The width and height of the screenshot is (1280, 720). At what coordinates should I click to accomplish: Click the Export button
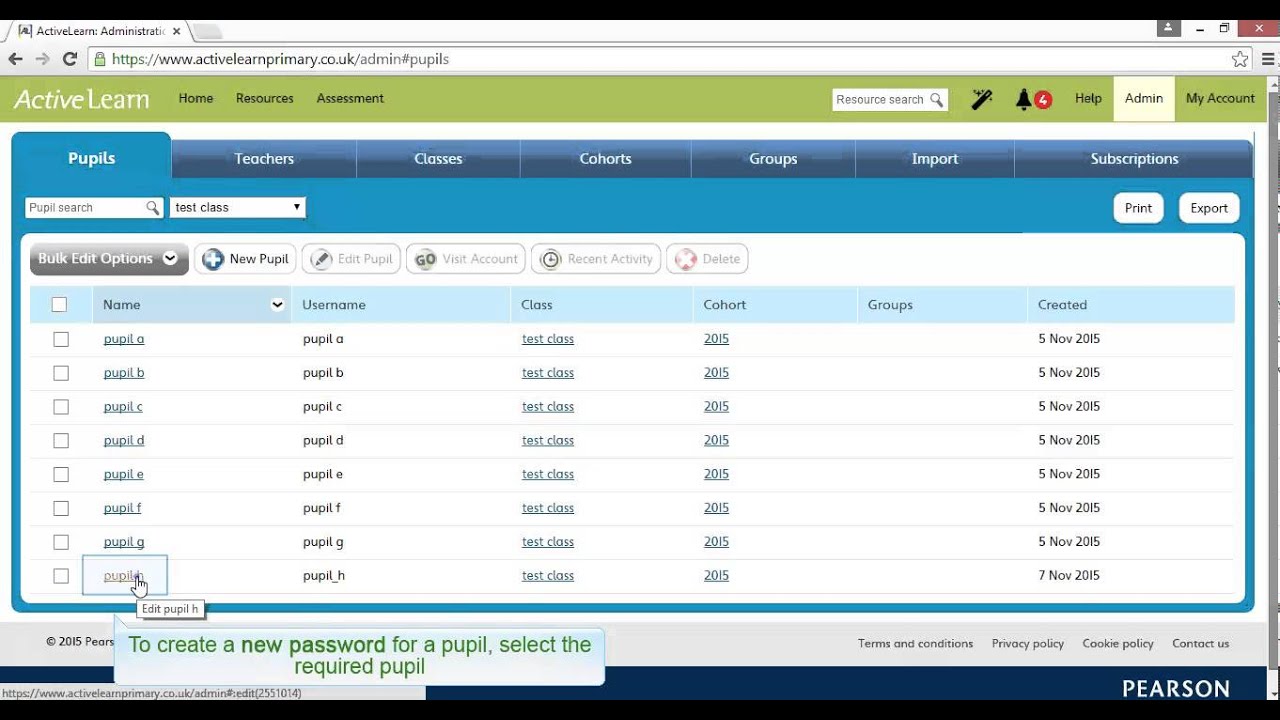[1209, 208]
